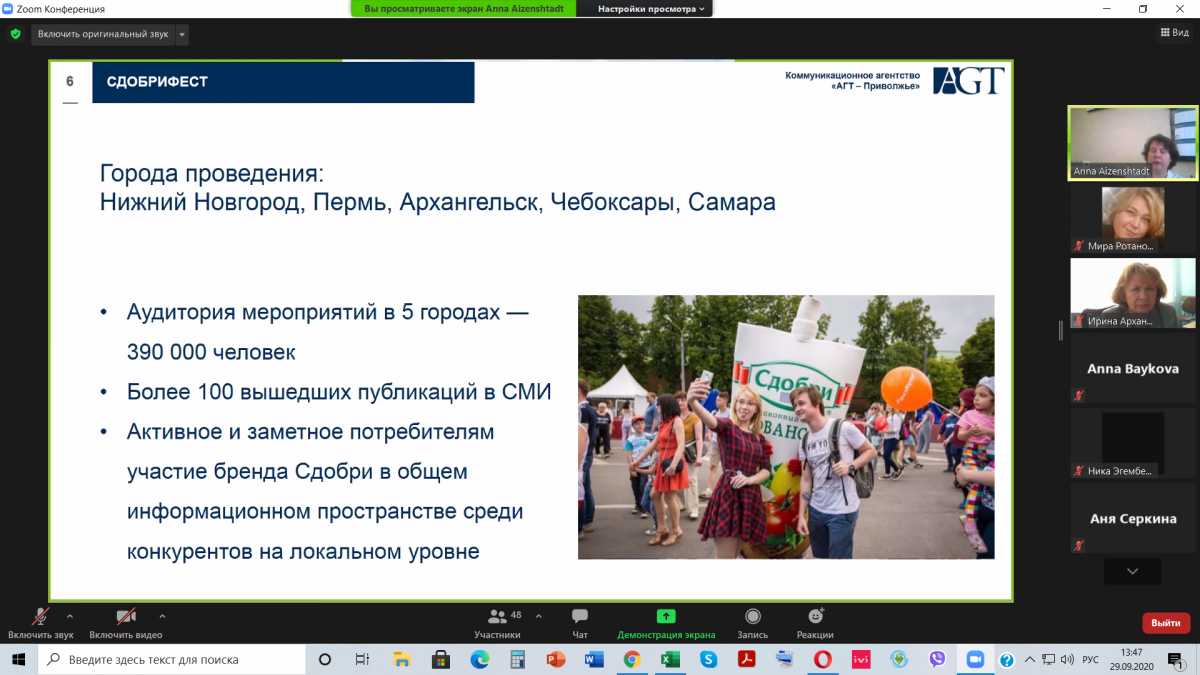Click the green encryption shield icon

click(15, 34)
